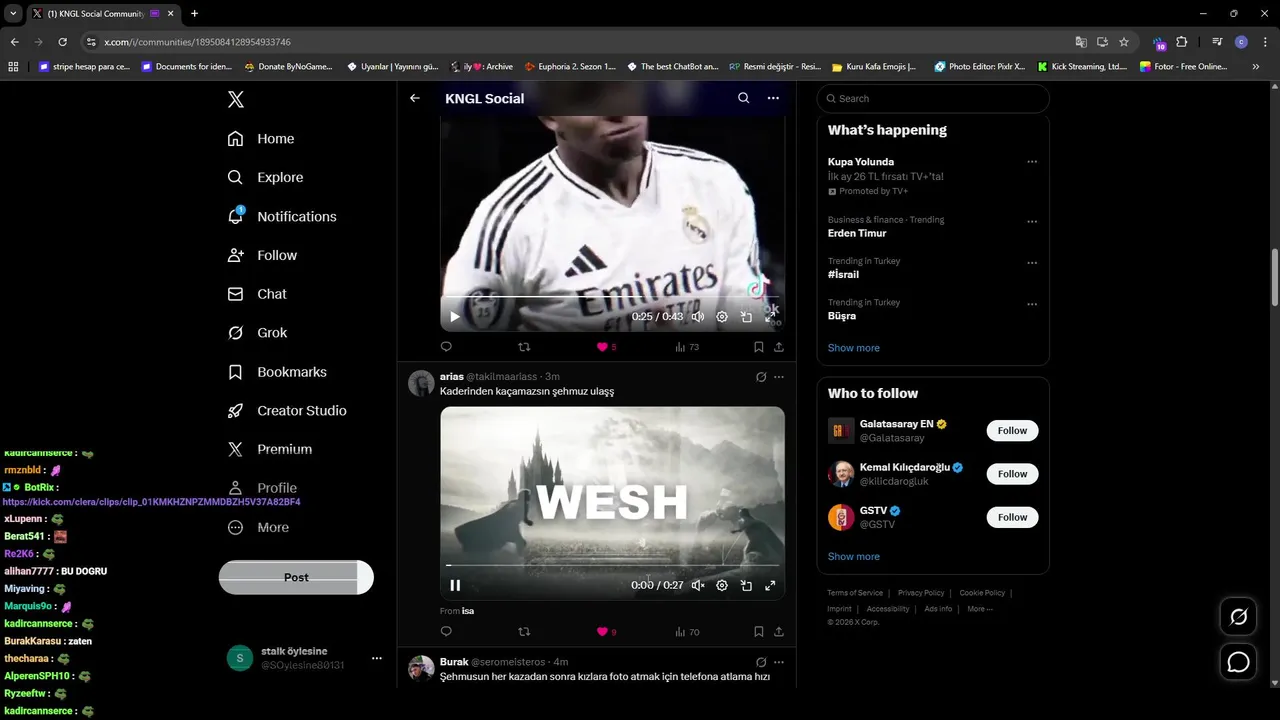Open Notifications in the sidebar
This screenshot has width=1280, height=720.
pyautogui.click(x=282, y=216)
